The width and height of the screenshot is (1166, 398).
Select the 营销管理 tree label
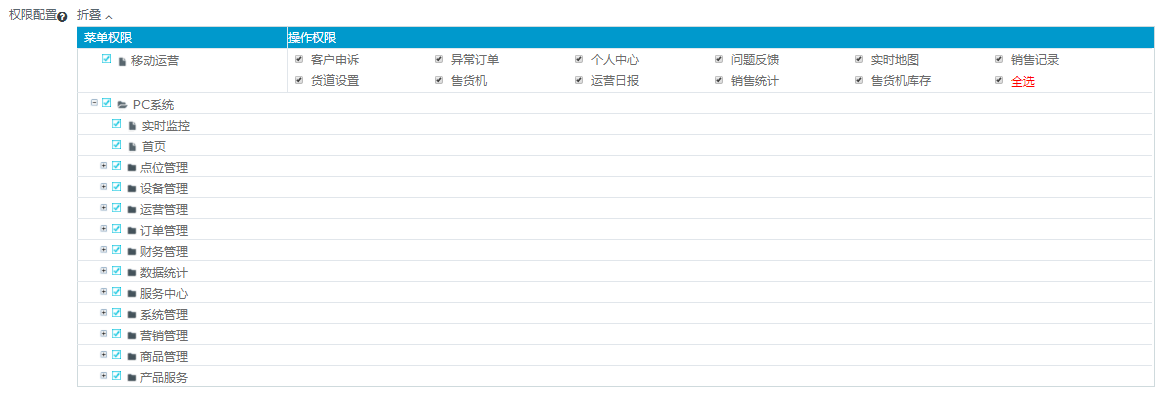(164, 336)
